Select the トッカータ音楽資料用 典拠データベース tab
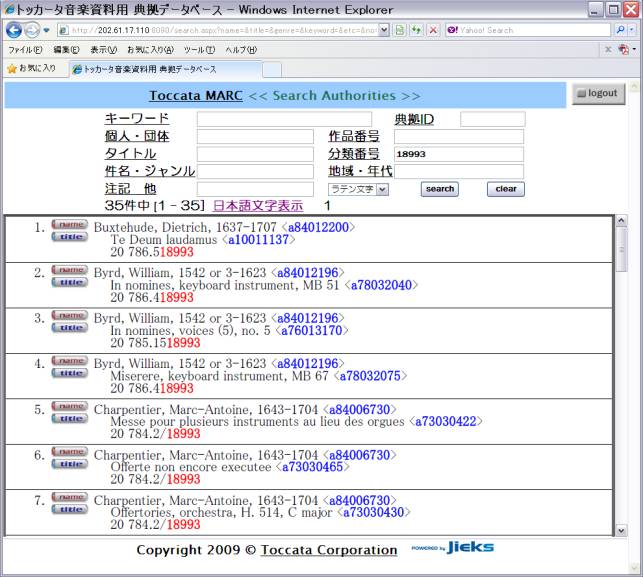Viewport: 643px width, 577px height. coord(164,69)
